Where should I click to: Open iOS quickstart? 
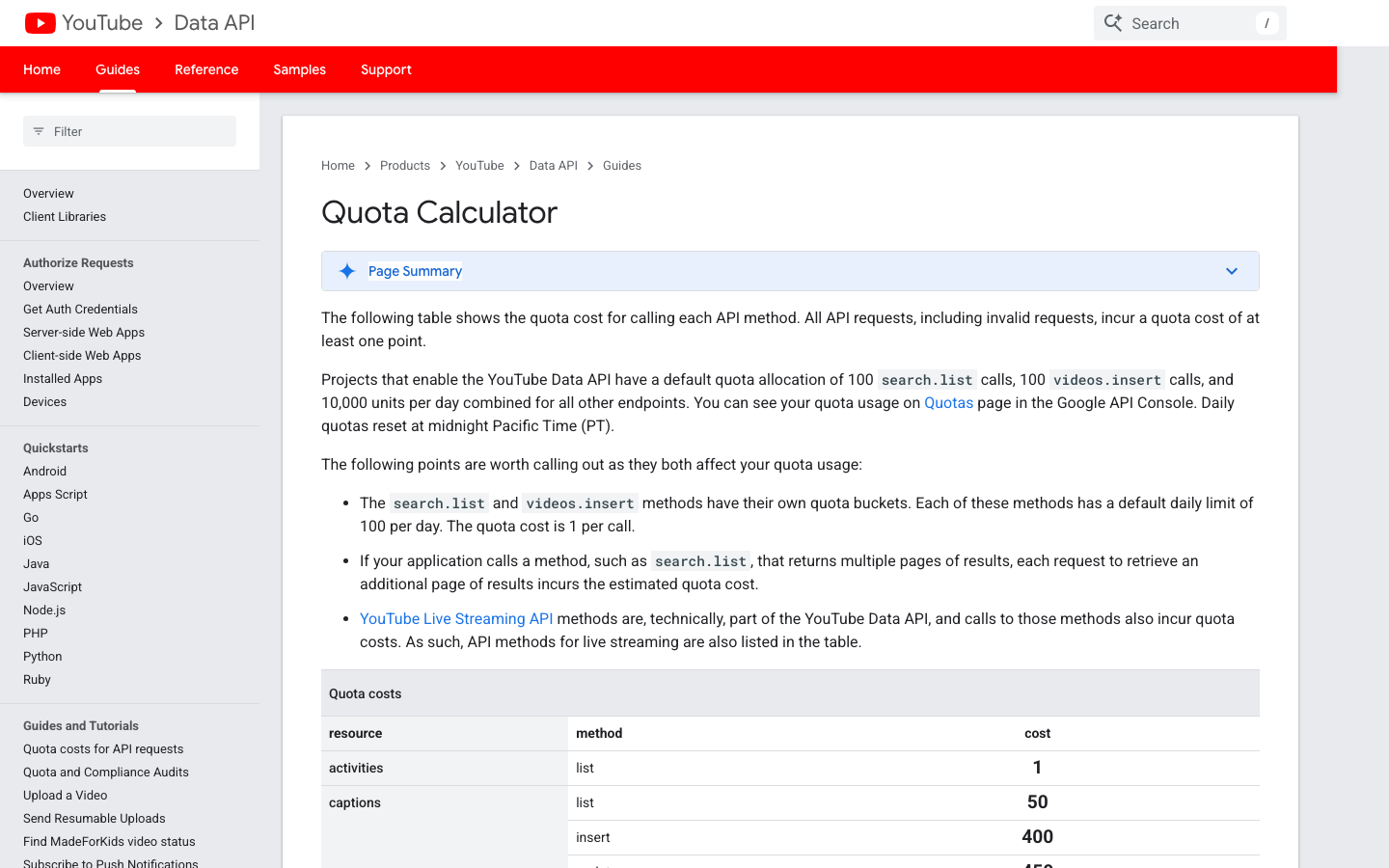33,541
